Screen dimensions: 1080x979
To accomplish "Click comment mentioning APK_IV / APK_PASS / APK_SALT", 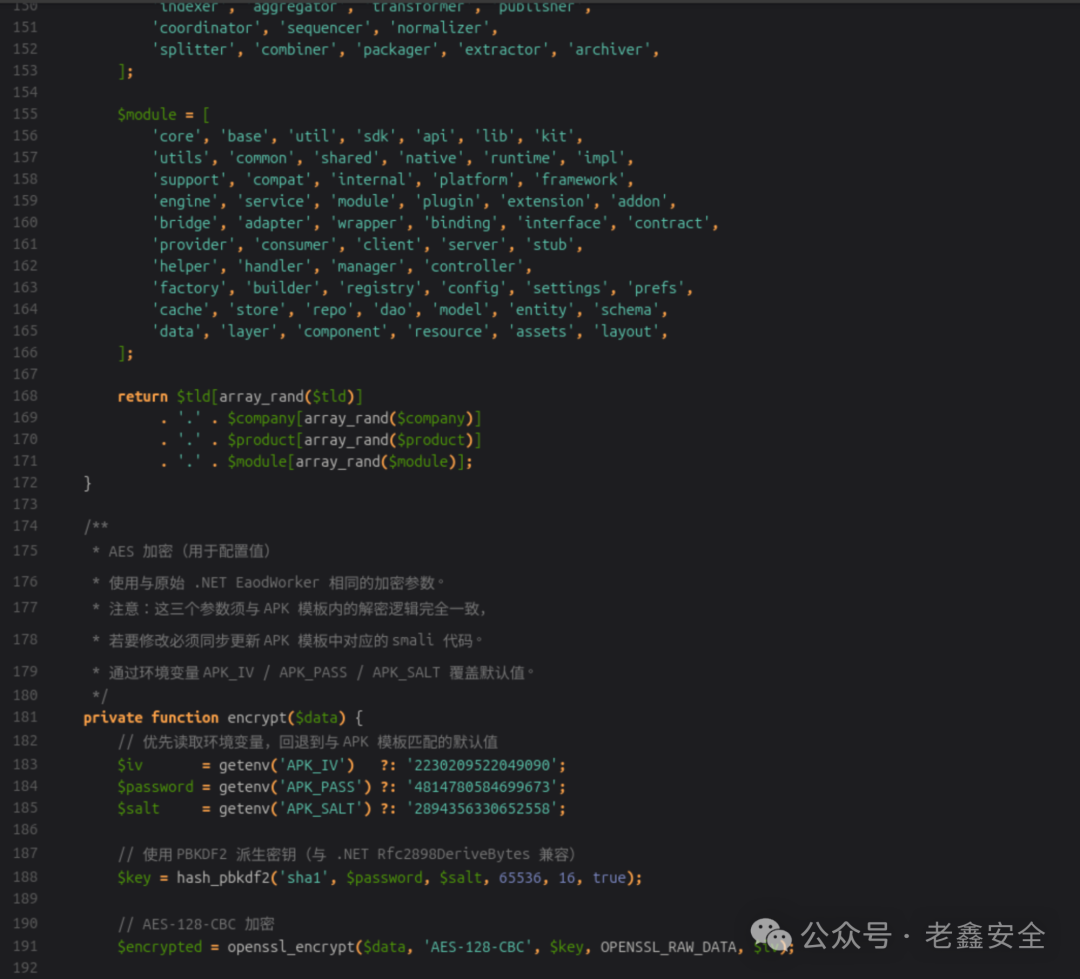I will (x=313, y=672).
